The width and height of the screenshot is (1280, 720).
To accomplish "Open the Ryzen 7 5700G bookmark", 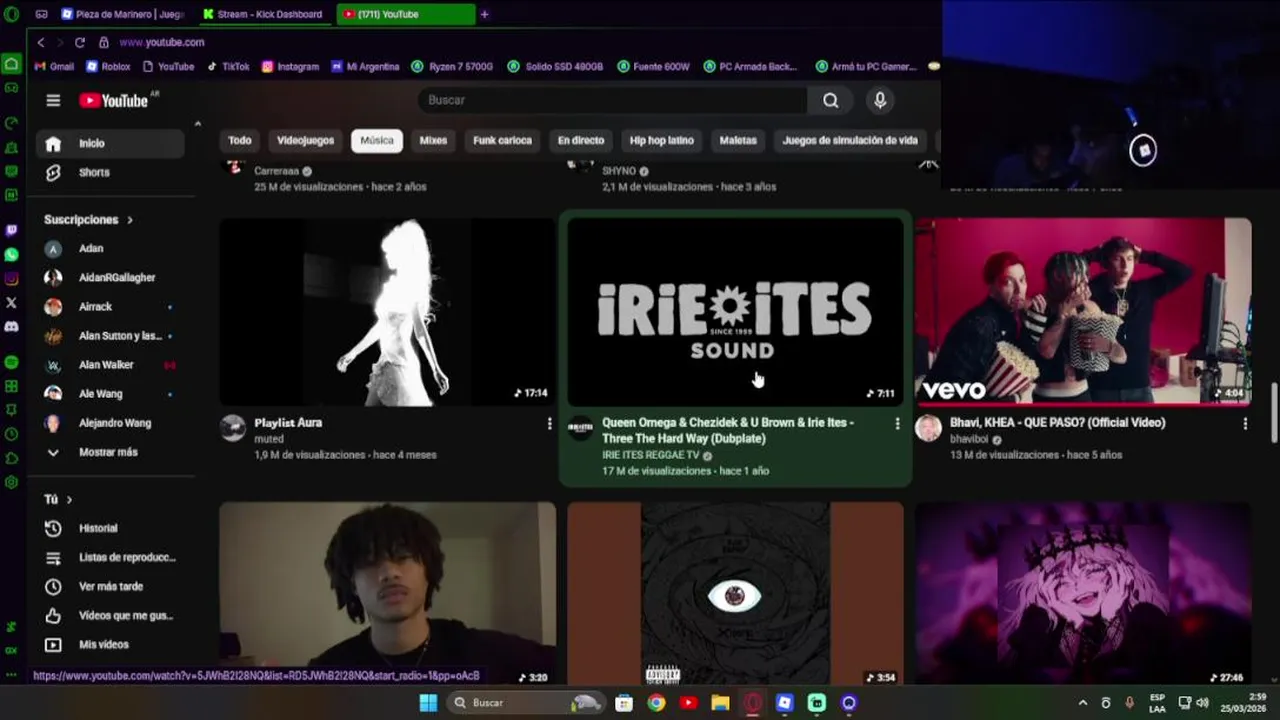I will [x=452, y=67].
